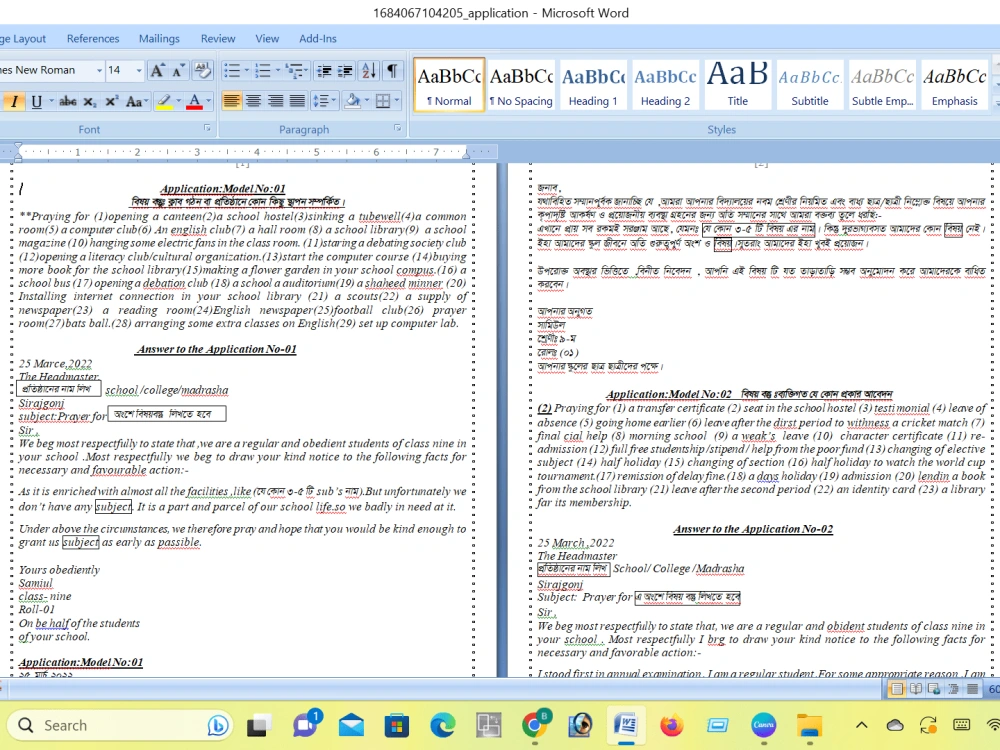Apply the Title style
This screenshot has height=750, width=1000.
click(x=737, y=85)
